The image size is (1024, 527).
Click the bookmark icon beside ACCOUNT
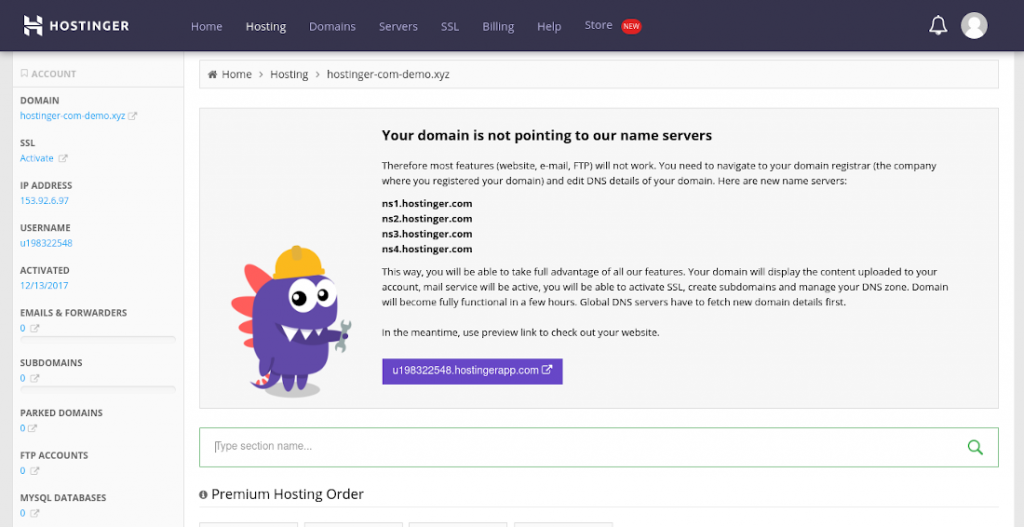(x=24, y=74)
